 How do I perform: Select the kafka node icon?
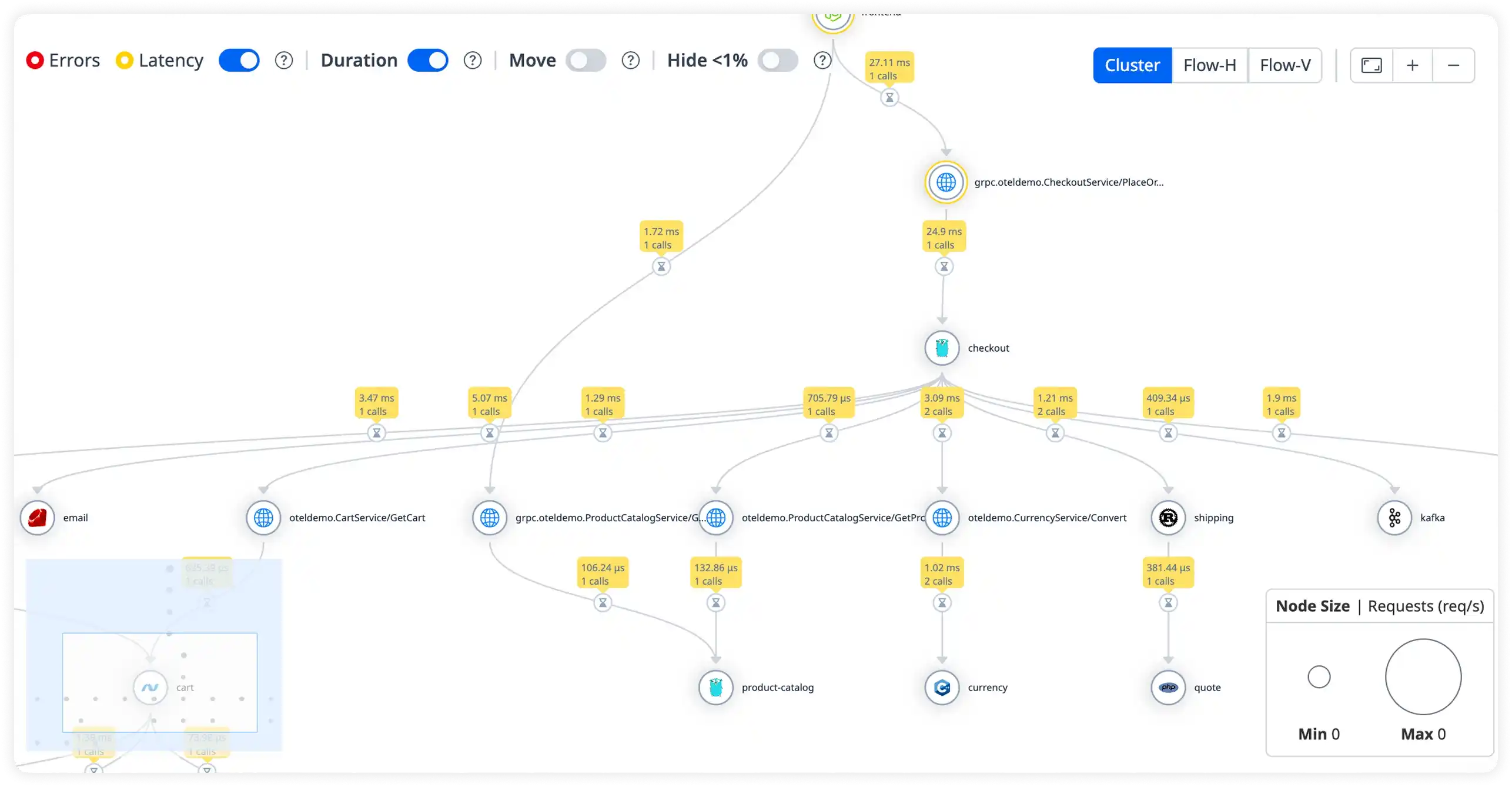(x=1393, y=518)
